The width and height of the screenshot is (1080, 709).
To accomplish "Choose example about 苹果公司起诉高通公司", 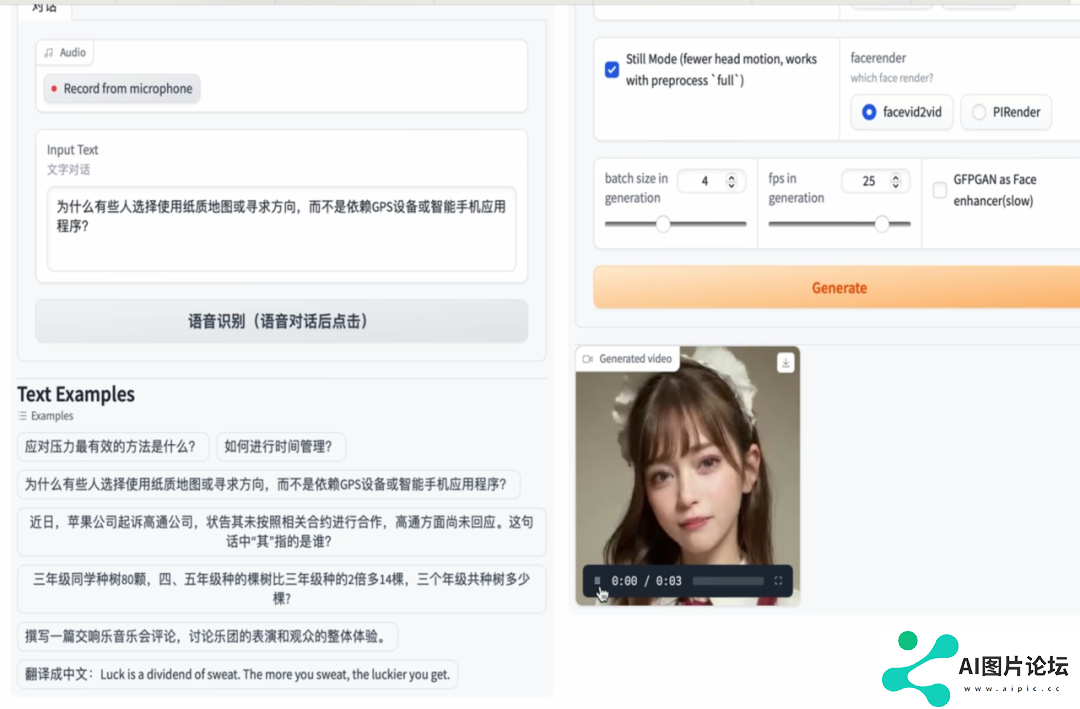I will coord(282,531).
